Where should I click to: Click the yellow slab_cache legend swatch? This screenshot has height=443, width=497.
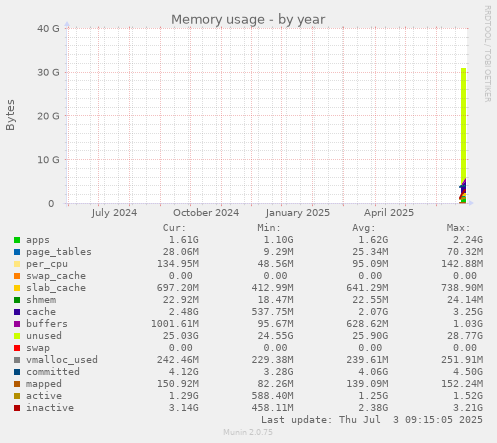[17, 288]
